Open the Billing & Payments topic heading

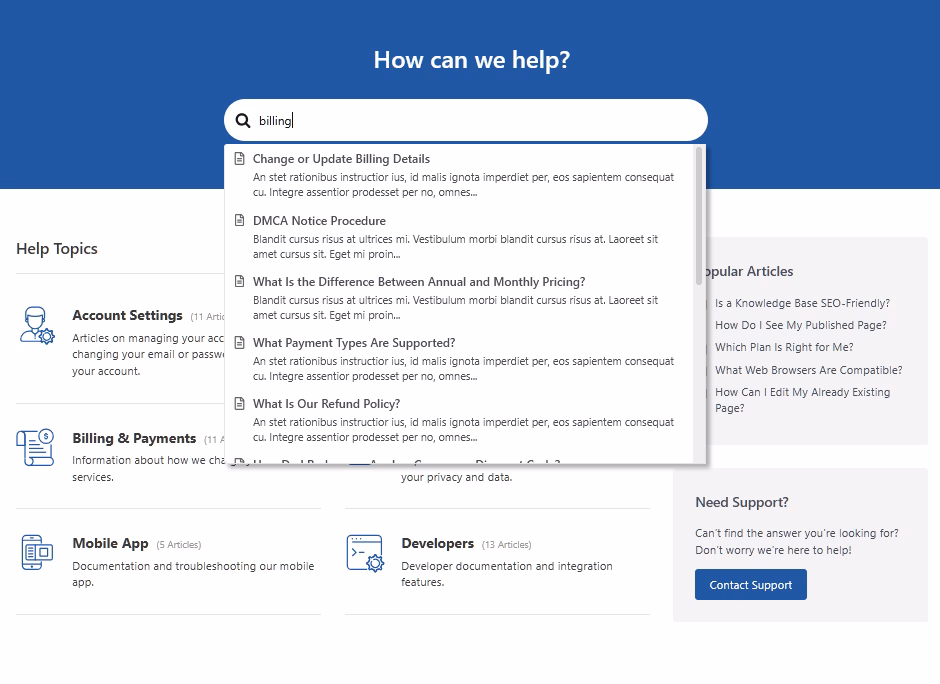coord(134,438)
